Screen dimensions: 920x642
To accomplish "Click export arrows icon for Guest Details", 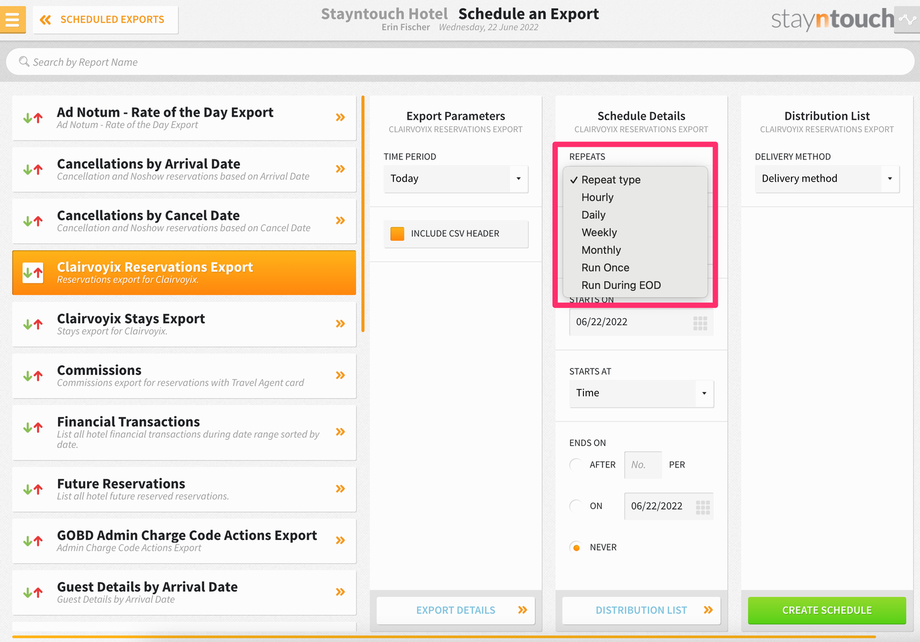I will point(33,592).
